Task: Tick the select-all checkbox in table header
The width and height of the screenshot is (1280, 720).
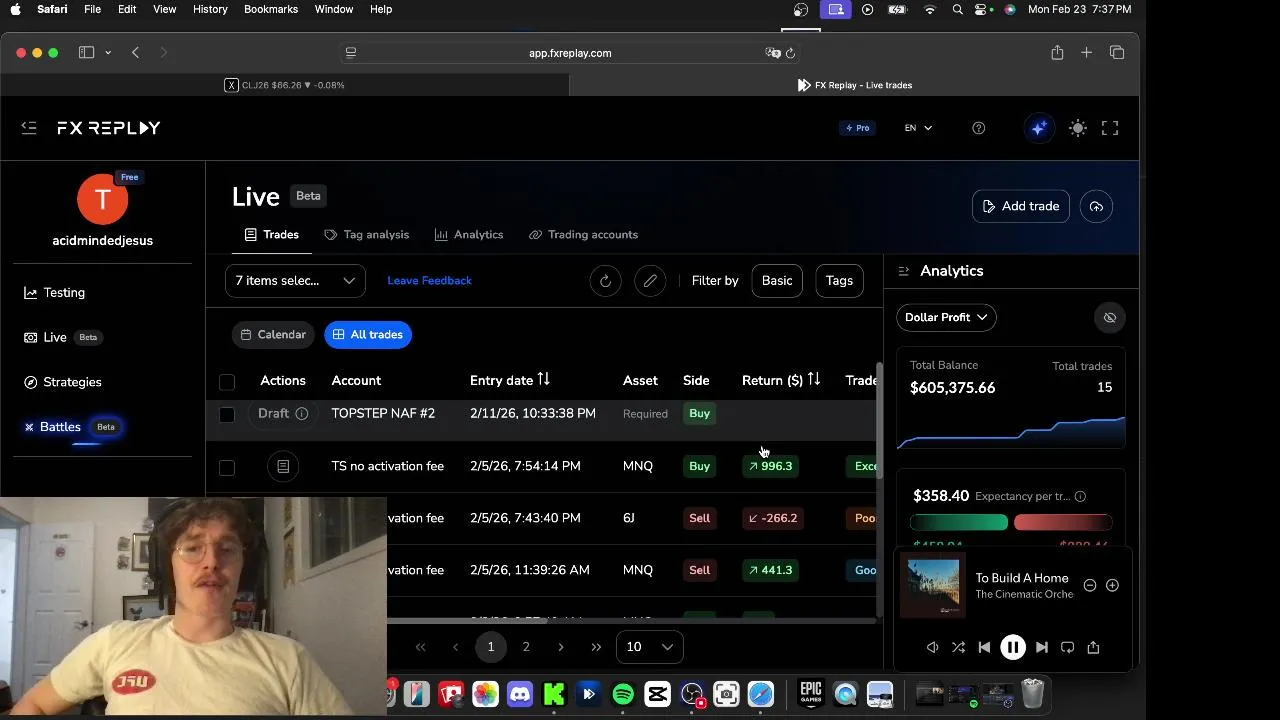Action: 227,381
